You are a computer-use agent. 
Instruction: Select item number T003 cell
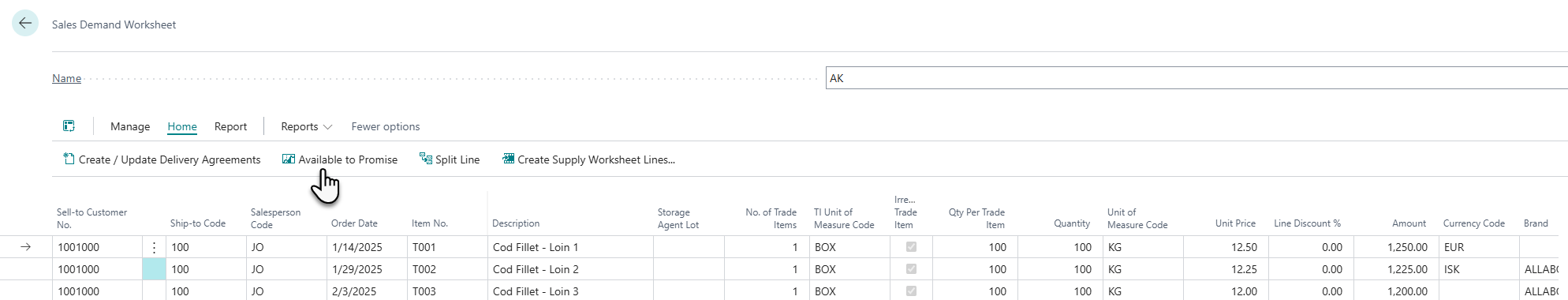(447, 291)
